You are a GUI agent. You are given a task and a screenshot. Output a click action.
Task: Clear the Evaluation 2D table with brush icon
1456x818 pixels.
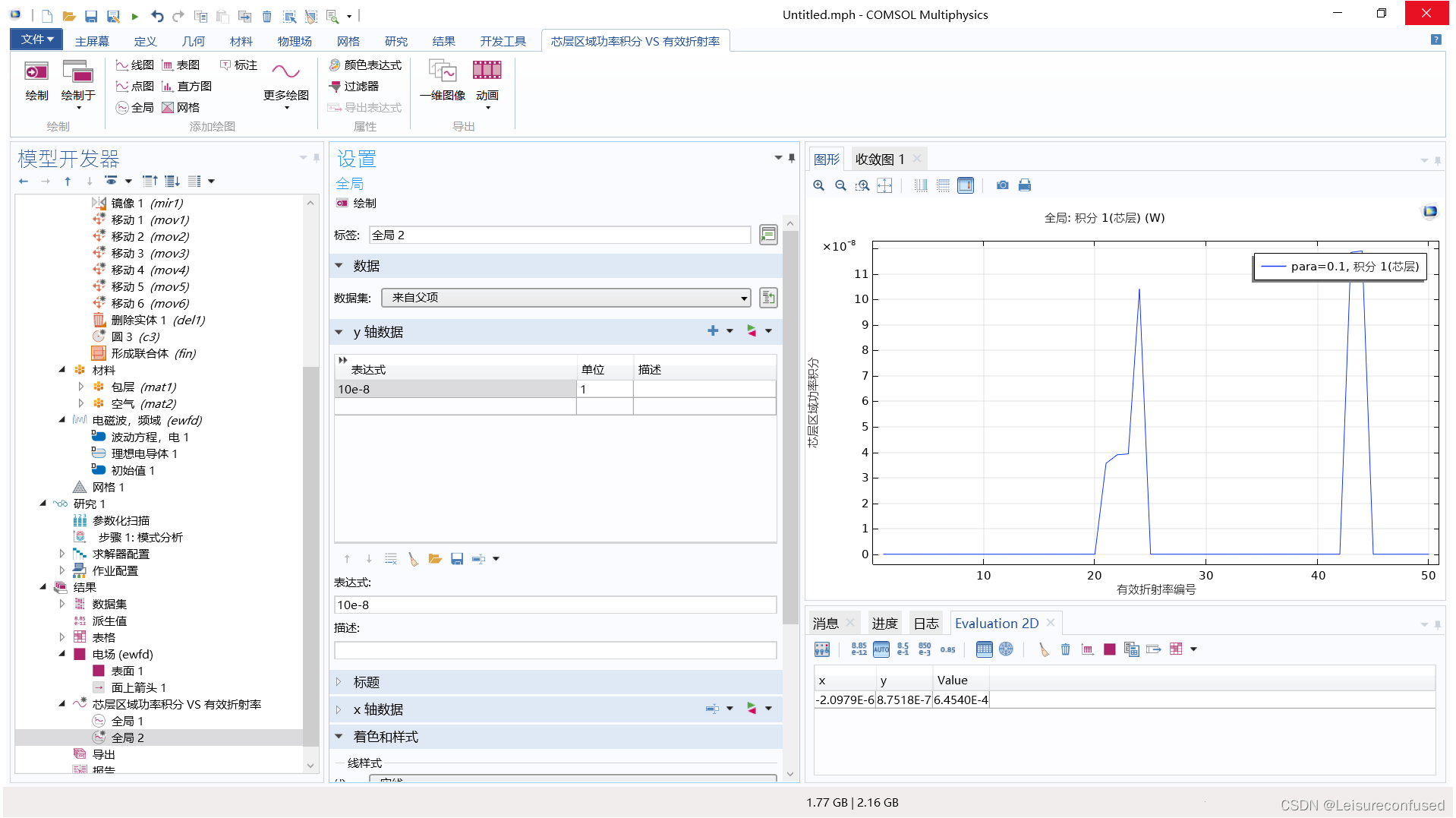1045,649
